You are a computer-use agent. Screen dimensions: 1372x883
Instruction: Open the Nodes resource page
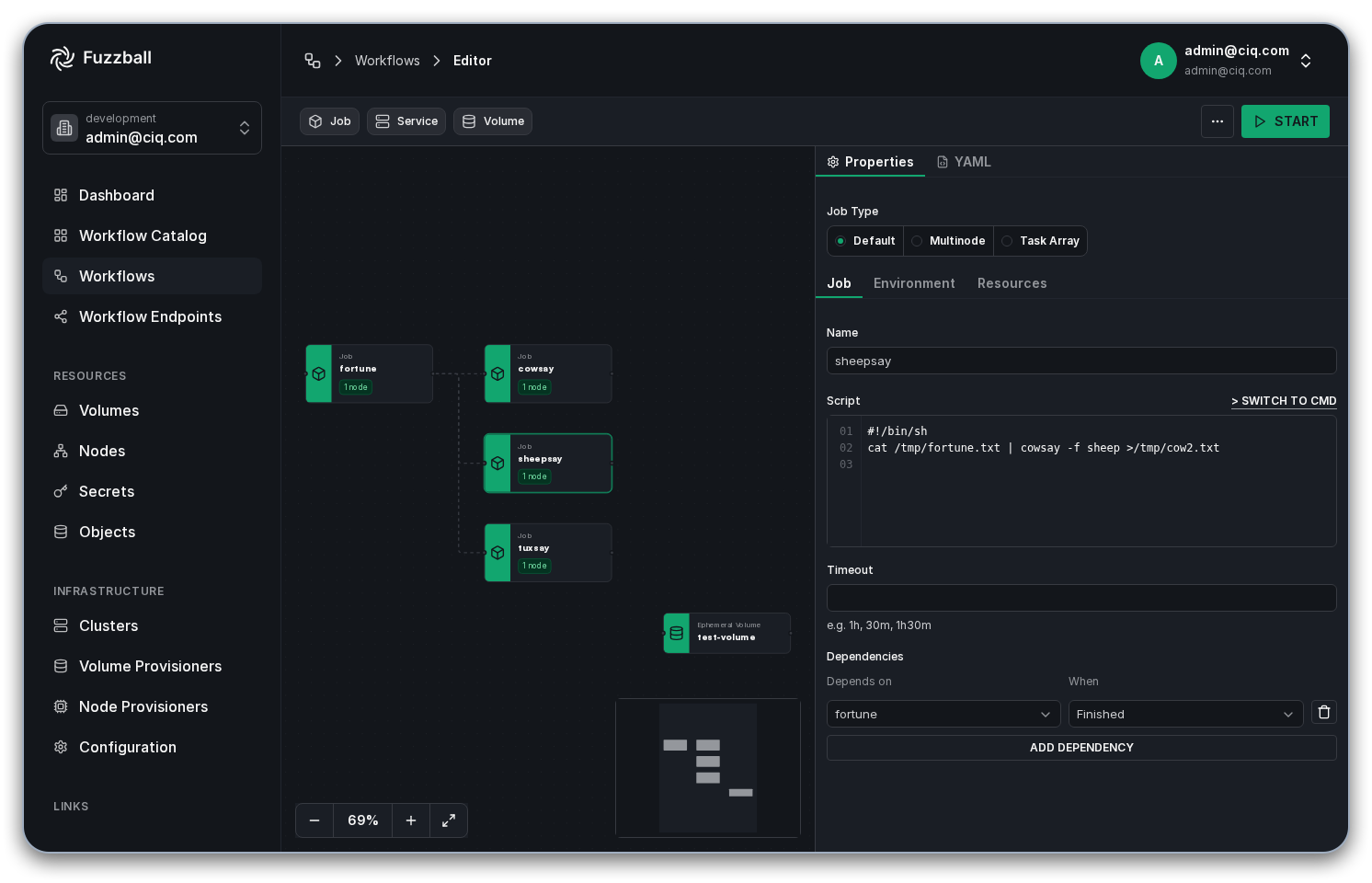coord(152,451)
